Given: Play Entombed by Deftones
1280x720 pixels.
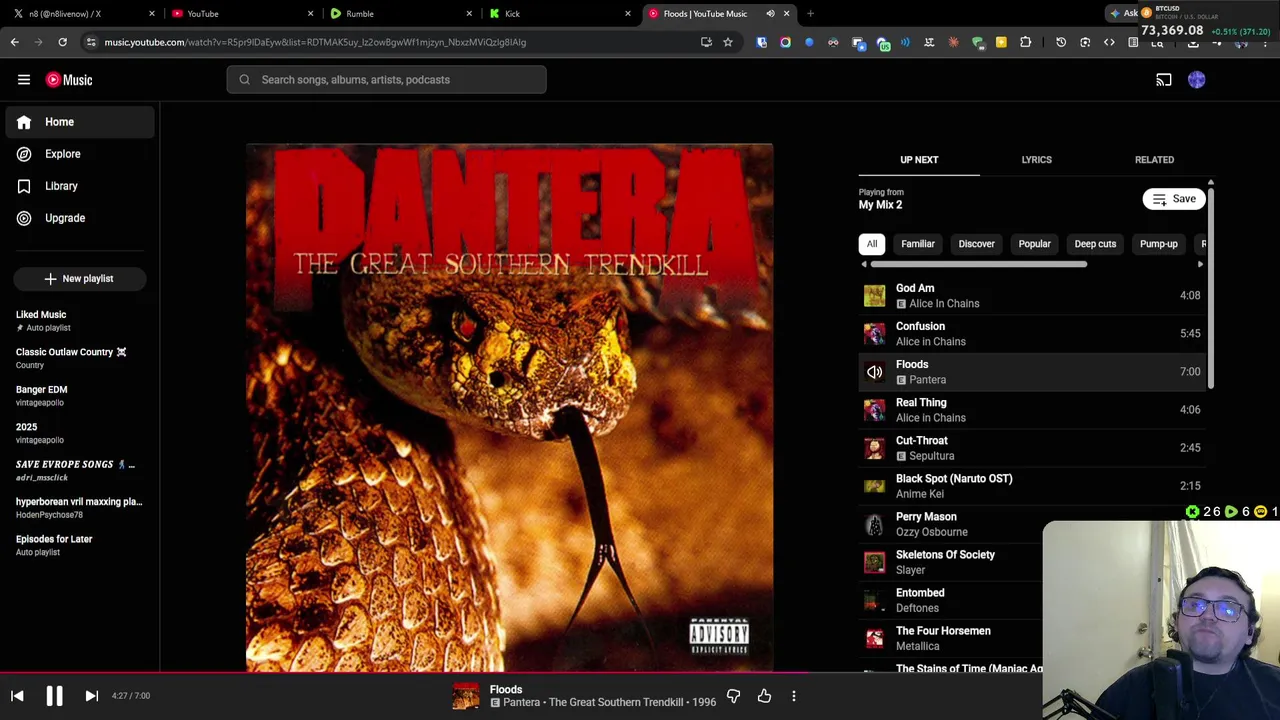Looking at the screenshot, I should click(950, 600).
